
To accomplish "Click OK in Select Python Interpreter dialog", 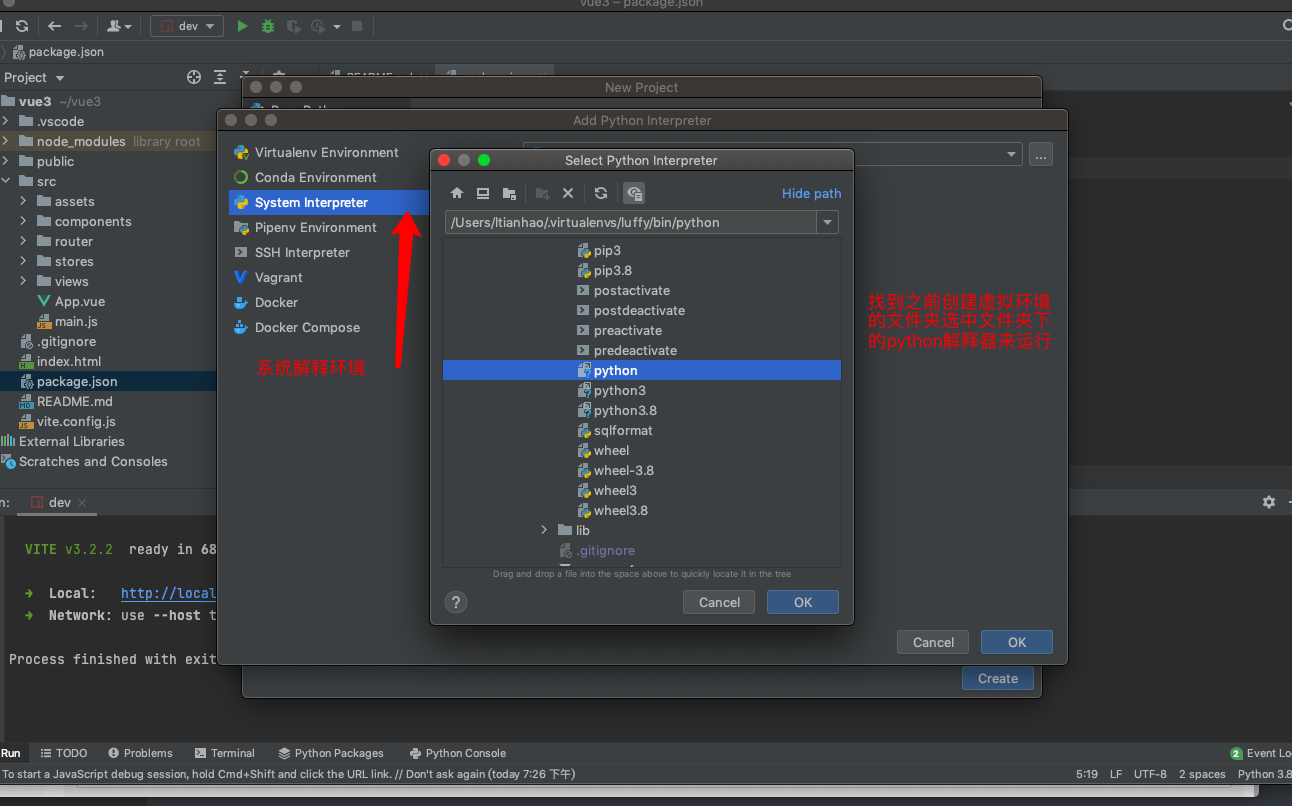I will [803, 602].
